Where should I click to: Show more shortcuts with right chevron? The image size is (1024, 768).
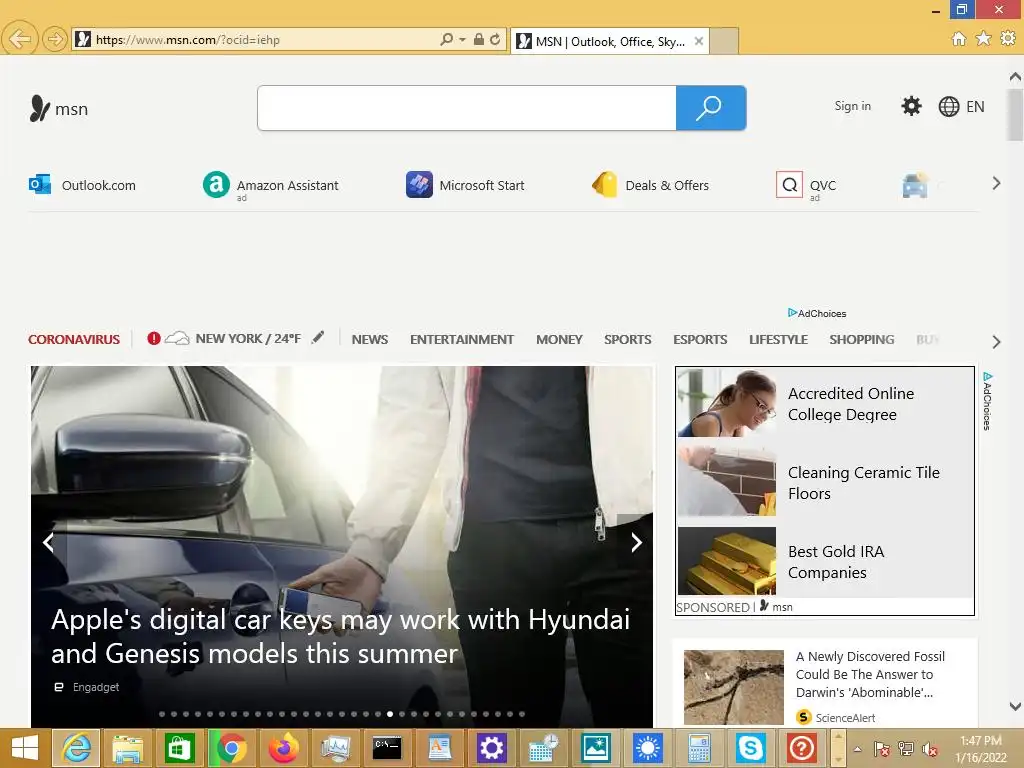[x=996, y=184]
